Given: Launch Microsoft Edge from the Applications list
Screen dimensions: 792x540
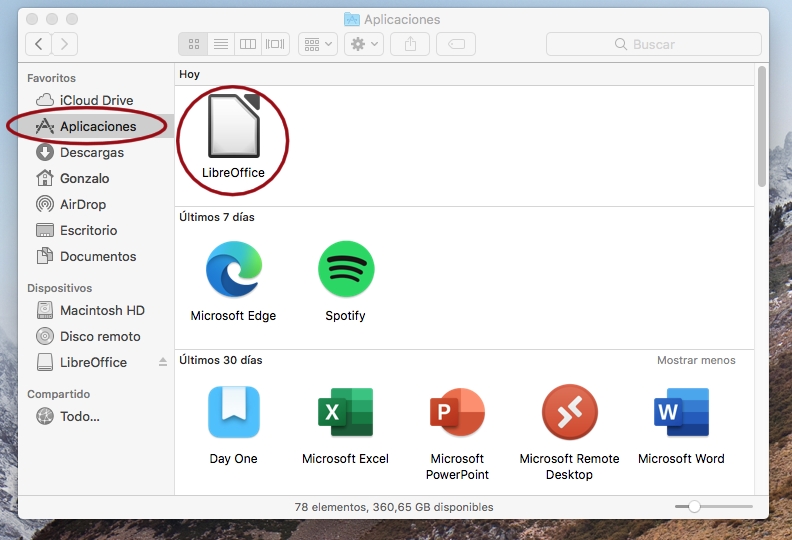Looking at the screenshot, I should [233, 270].
